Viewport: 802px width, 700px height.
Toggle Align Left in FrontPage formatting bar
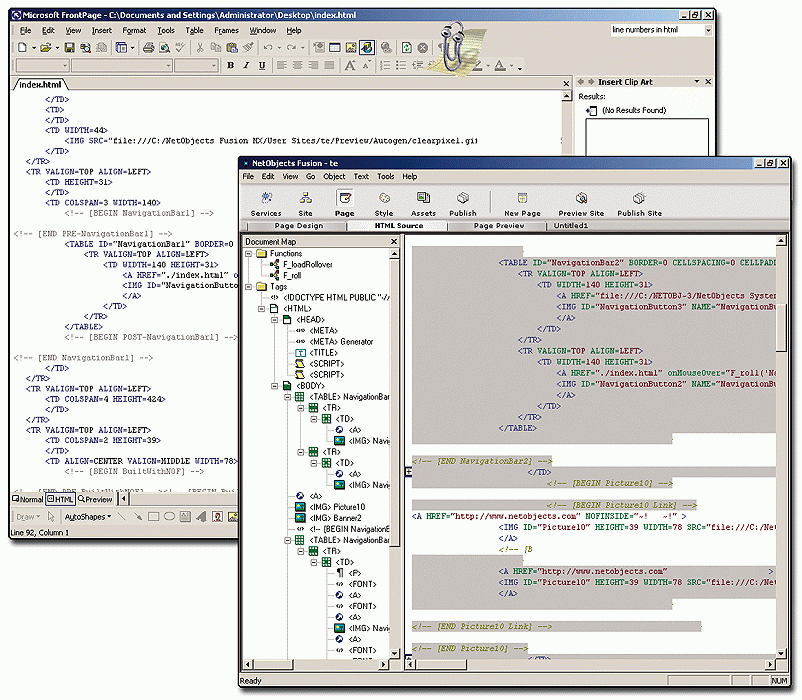(x=281, y=65)
